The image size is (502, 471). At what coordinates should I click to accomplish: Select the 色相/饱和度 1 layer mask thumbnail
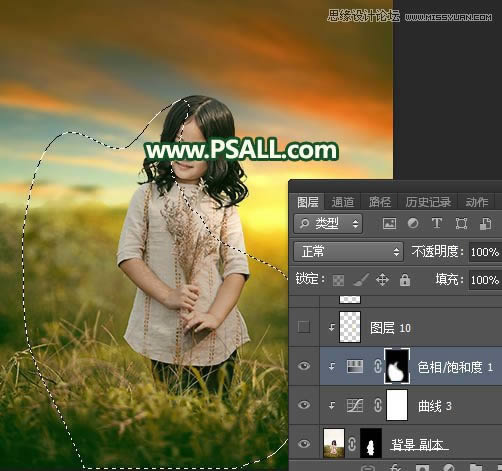(x=397, y=366)
